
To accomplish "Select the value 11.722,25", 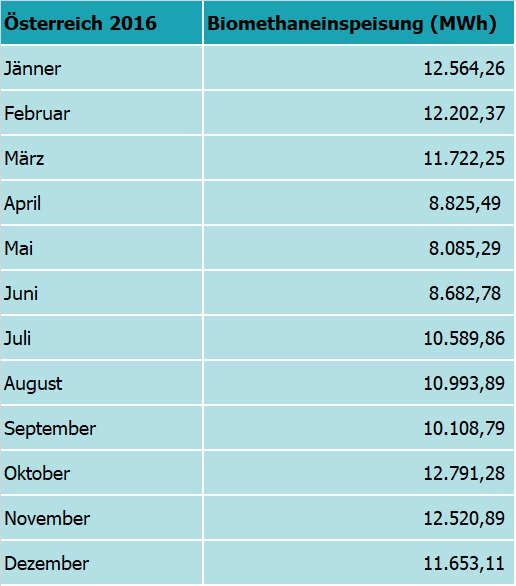I will pos(464,159).
